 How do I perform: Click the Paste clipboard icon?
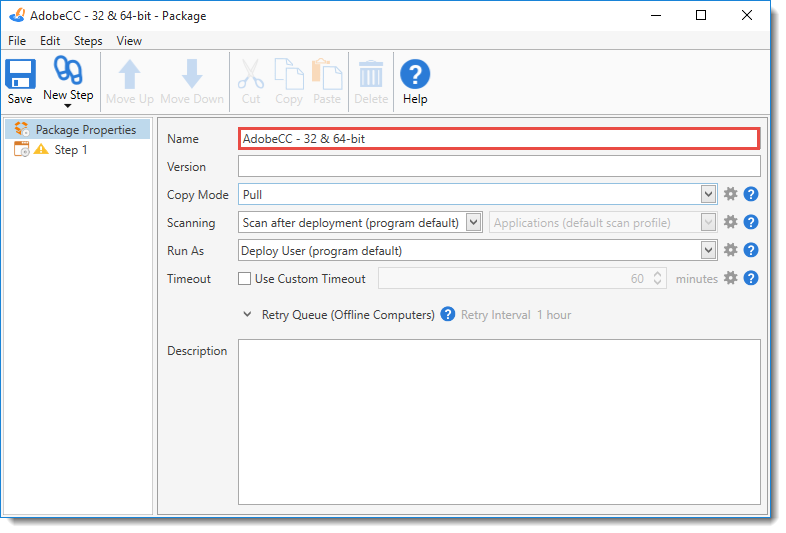(327, 74)
